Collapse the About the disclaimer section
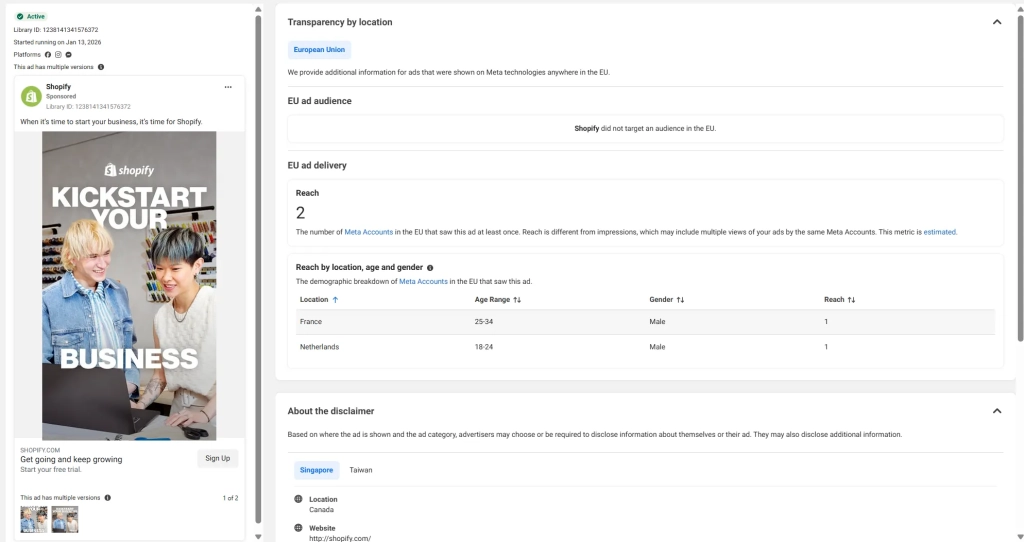The width and height of the screenshot is (1024, 542). click(x=997, y=411)
